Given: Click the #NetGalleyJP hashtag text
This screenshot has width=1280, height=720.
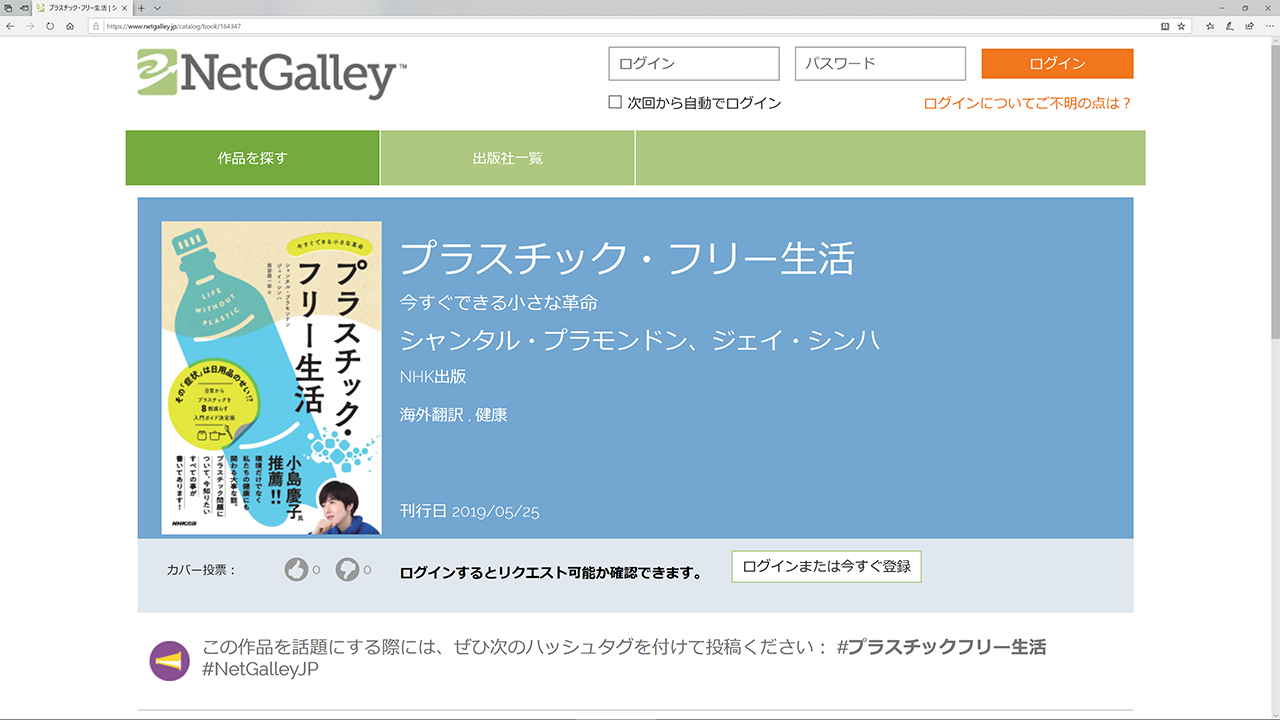Looking at the screenshot, I should click(x=261, y=670).
